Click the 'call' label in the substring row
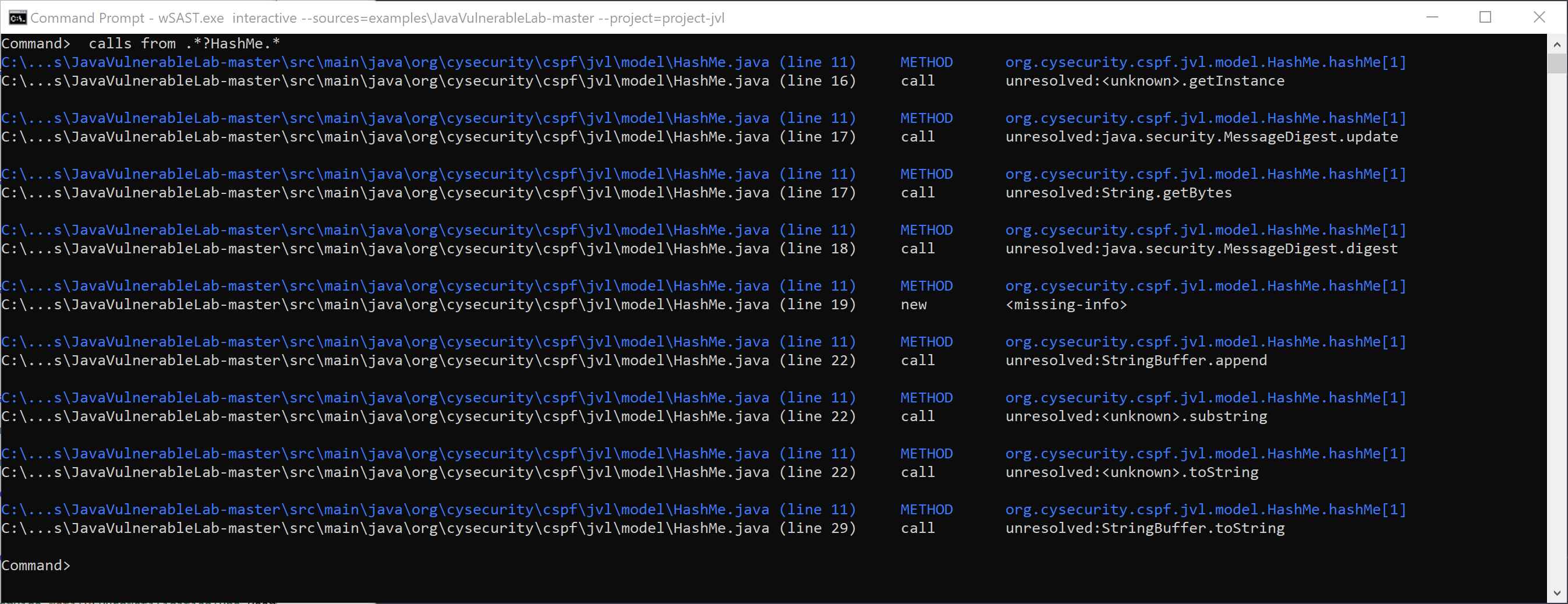 [917, 416]
